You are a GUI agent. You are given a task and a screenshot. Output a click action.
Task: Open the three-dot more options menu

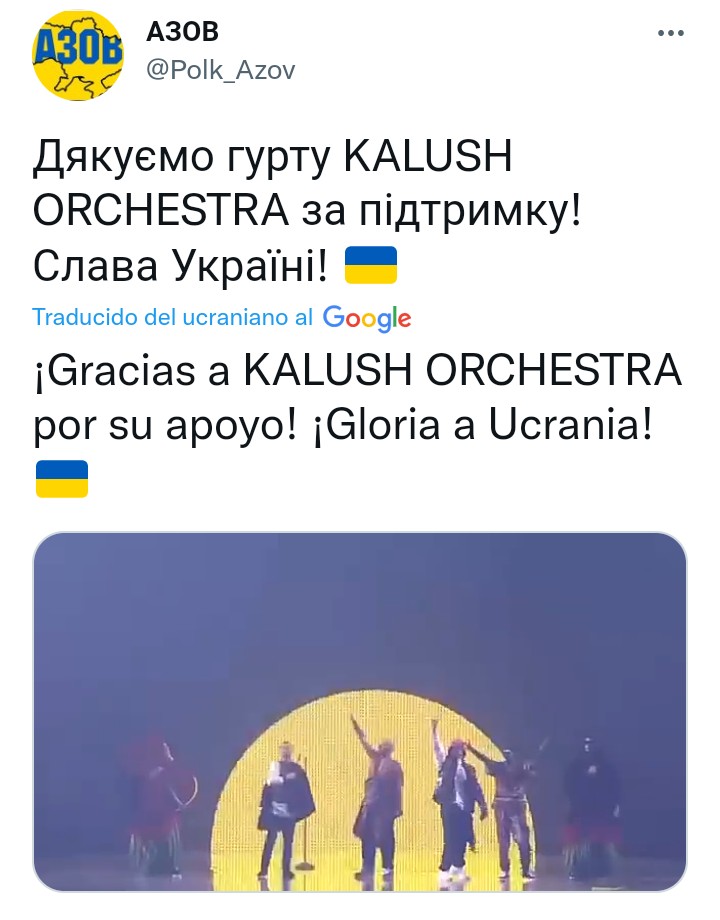click(x=671, y=33)
